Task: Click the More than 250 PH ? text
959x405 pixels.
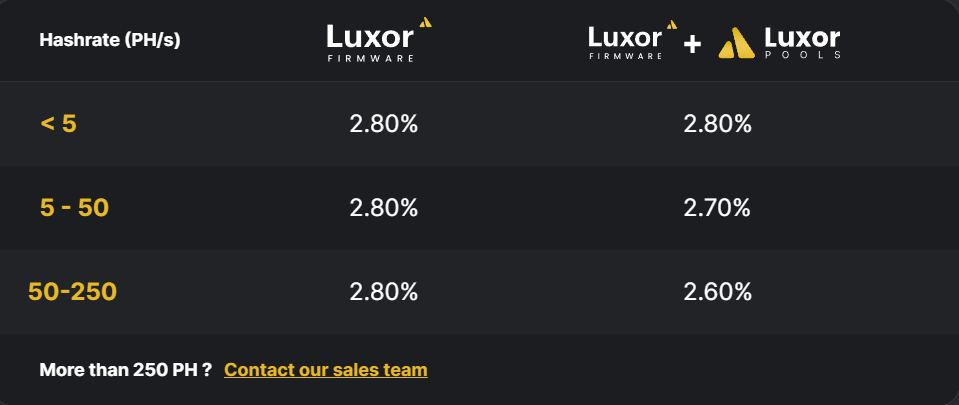Action: click(x=125, y=370)
